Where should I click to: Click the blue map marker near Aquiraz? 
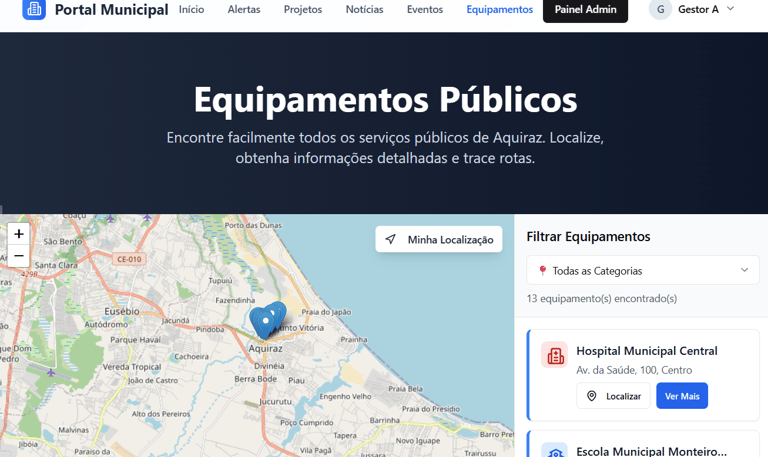coord(265,322)
